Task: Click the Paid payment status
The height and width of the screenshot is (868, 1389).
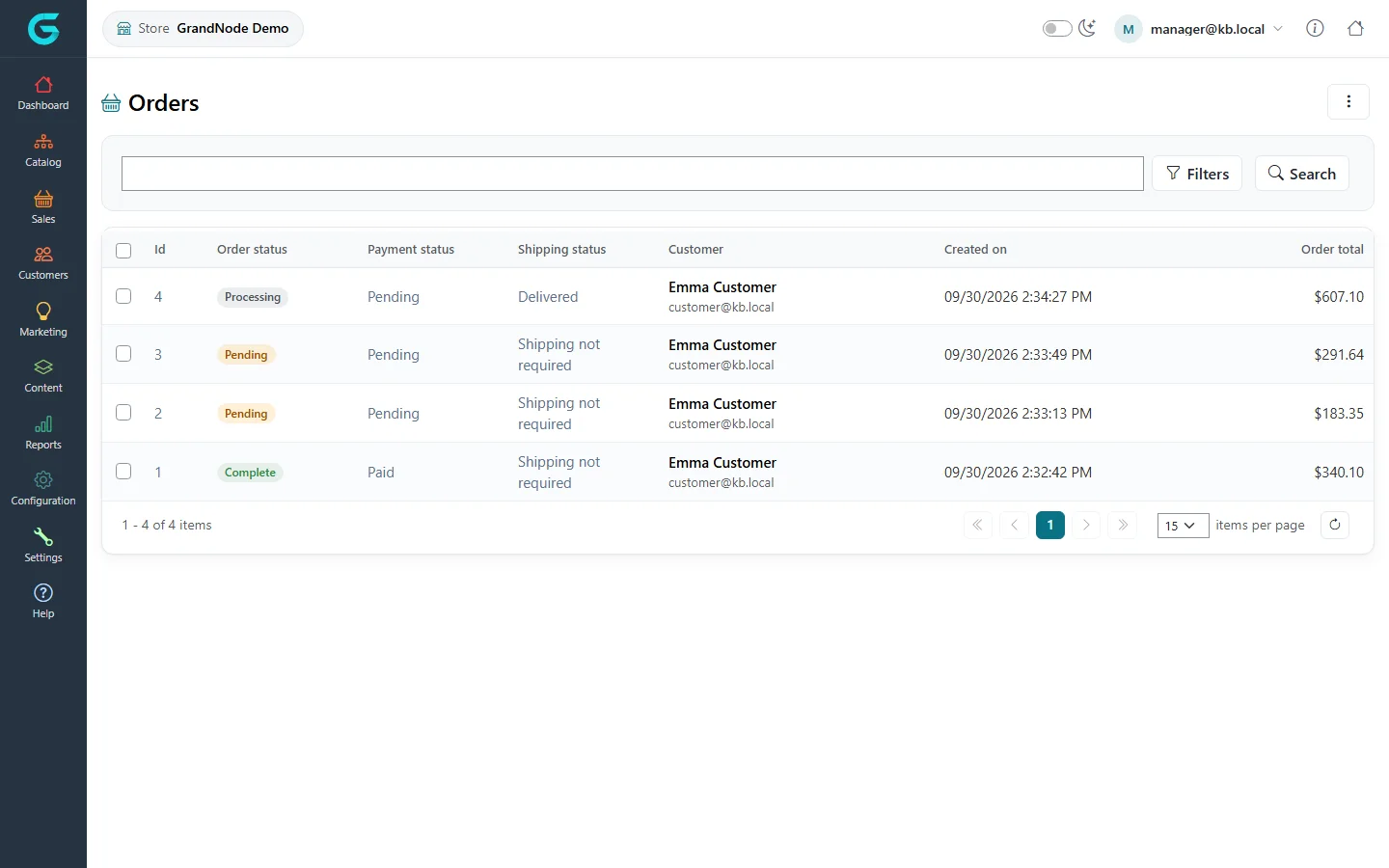Action: [381, 473]
